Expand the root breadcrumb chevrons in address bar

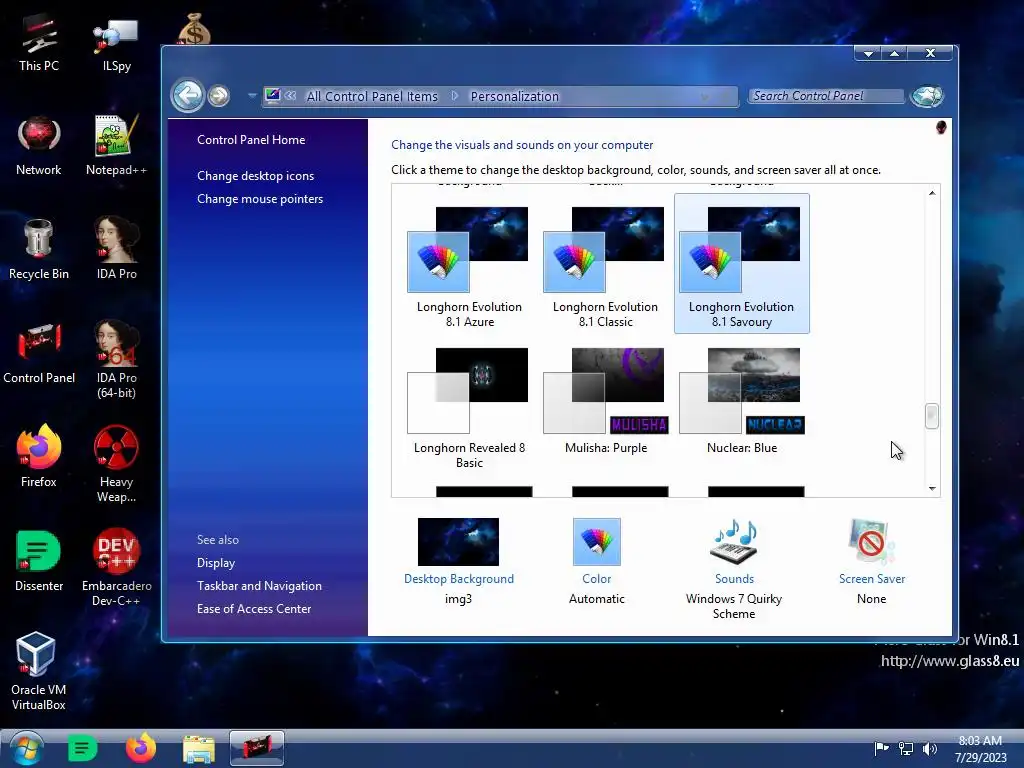point(291,96)
